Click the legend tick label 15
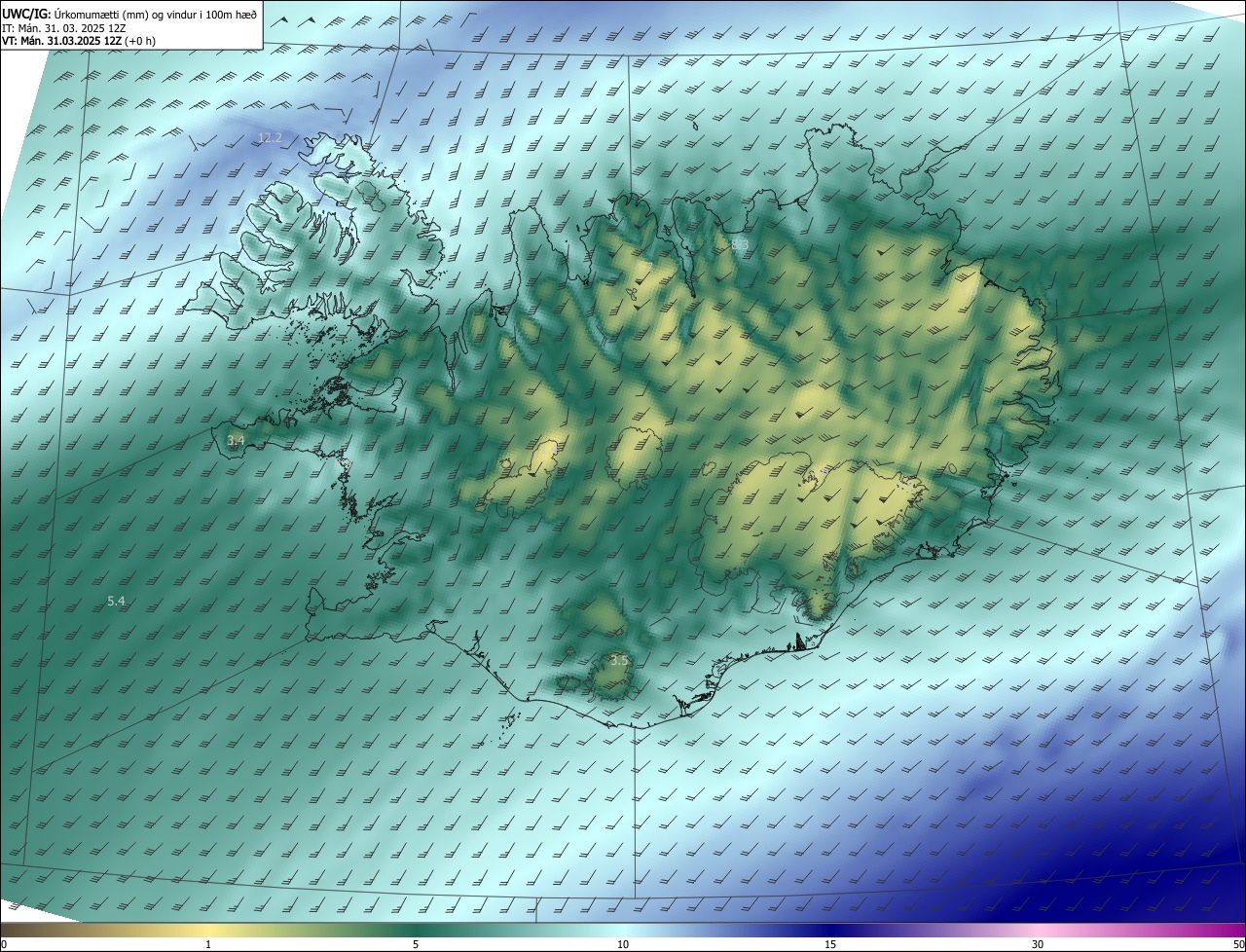 (x=830, y=944)
